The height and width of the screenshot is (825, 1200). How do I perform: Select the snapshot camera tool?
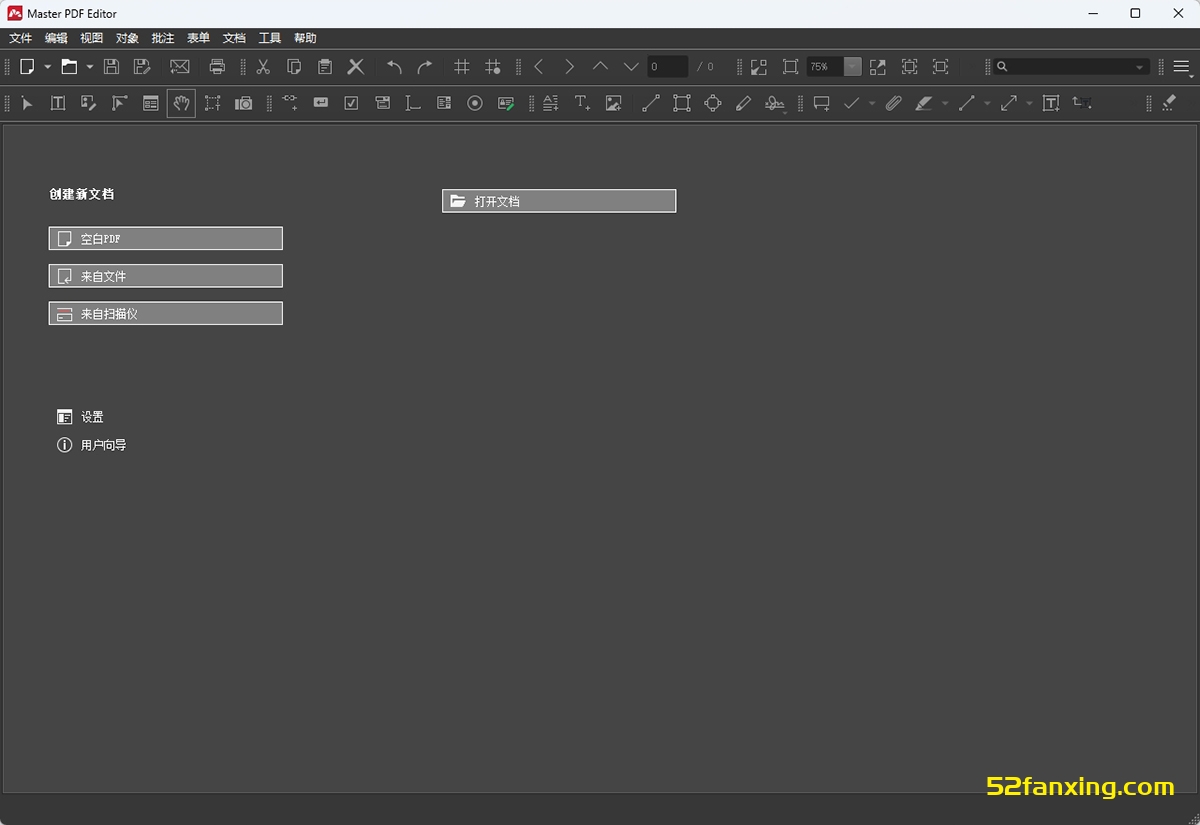243,103
